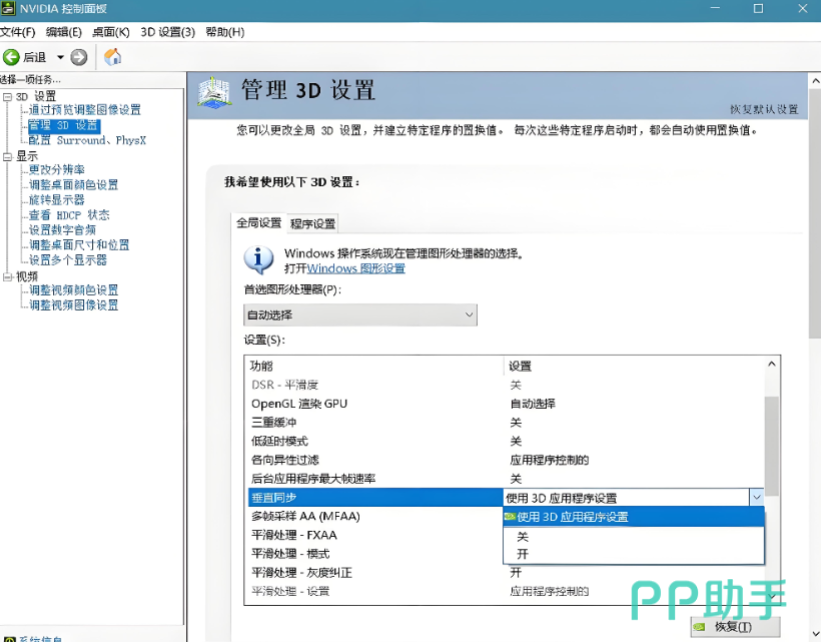Switch to the 程序设置 tab
This screenshot has width=821, height=642.
coord(313,224)
